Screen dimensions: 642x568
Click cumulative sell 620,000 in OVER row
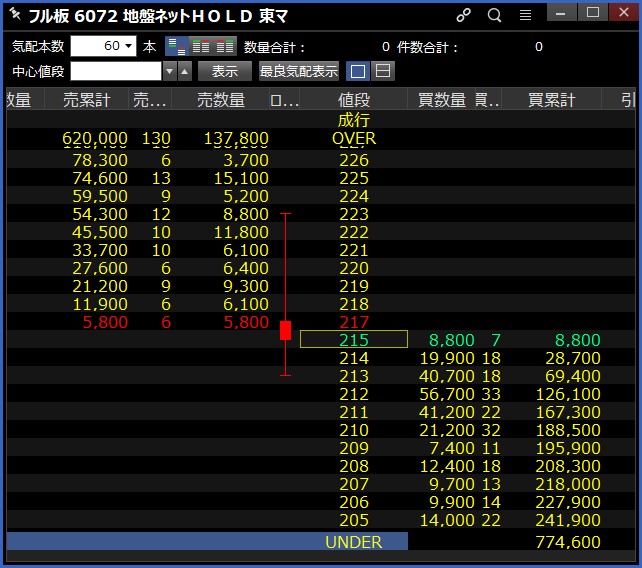(x=95, y=138)
